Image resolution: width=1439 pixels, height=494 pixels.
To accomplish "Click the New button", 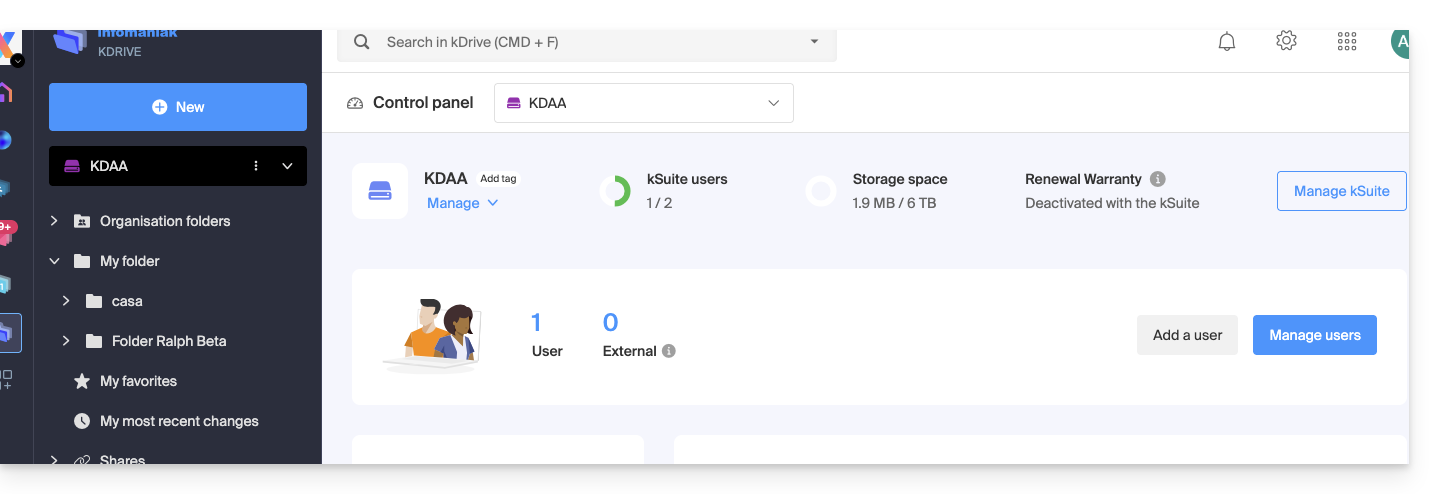I will (178, 107).
